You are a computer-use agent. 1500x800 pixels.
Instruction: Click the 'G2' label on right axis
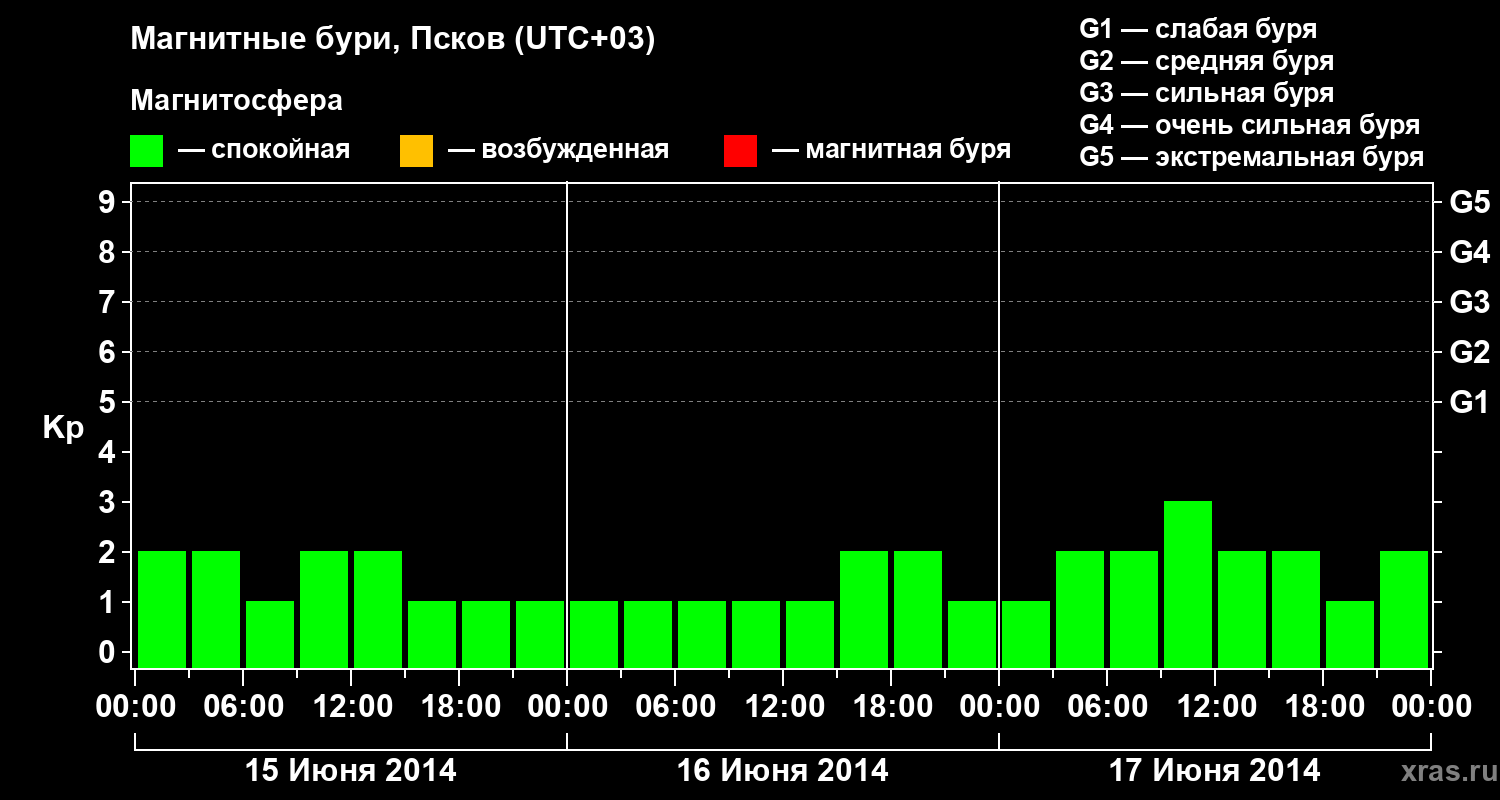coord(1470,352)
